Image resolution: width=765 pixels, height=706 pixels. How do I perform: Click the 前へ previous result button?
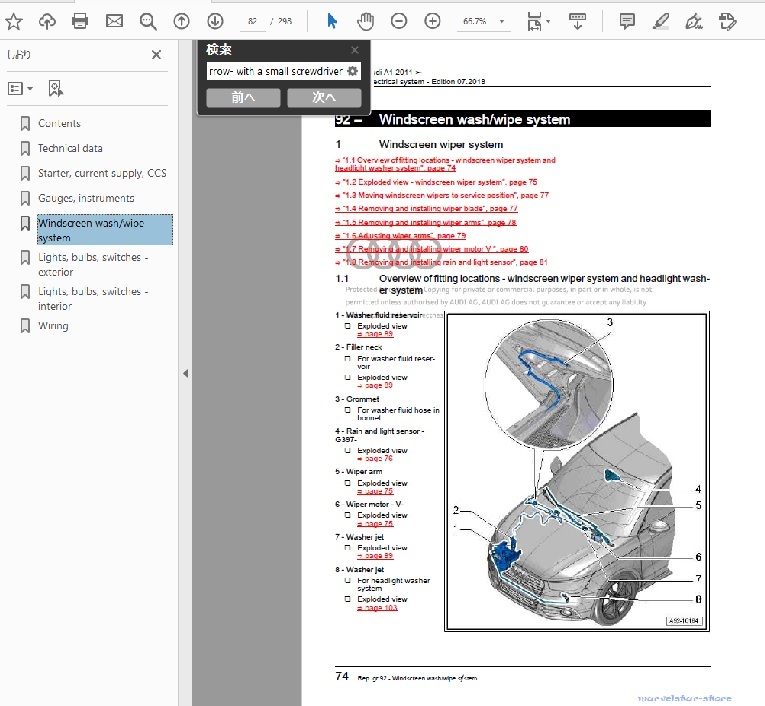[243, 98]
